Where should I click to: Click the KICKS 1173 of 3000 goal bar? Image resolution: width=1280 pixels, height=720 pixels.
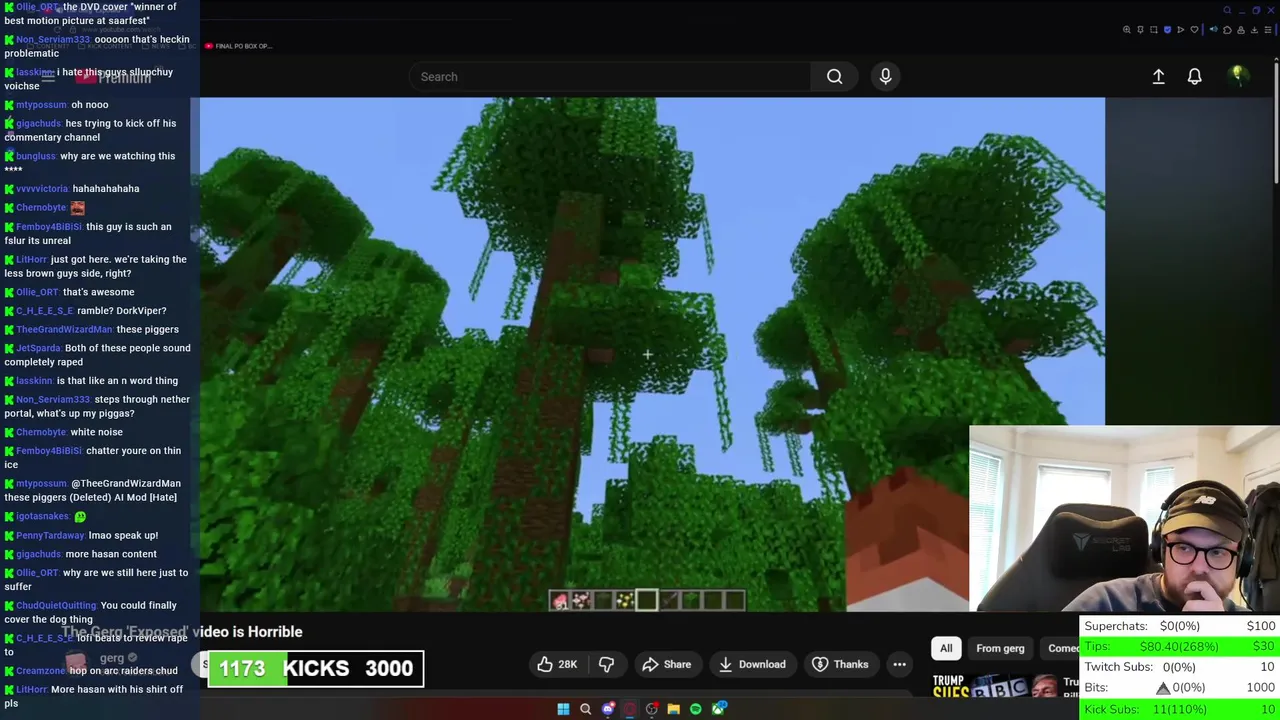315,668
